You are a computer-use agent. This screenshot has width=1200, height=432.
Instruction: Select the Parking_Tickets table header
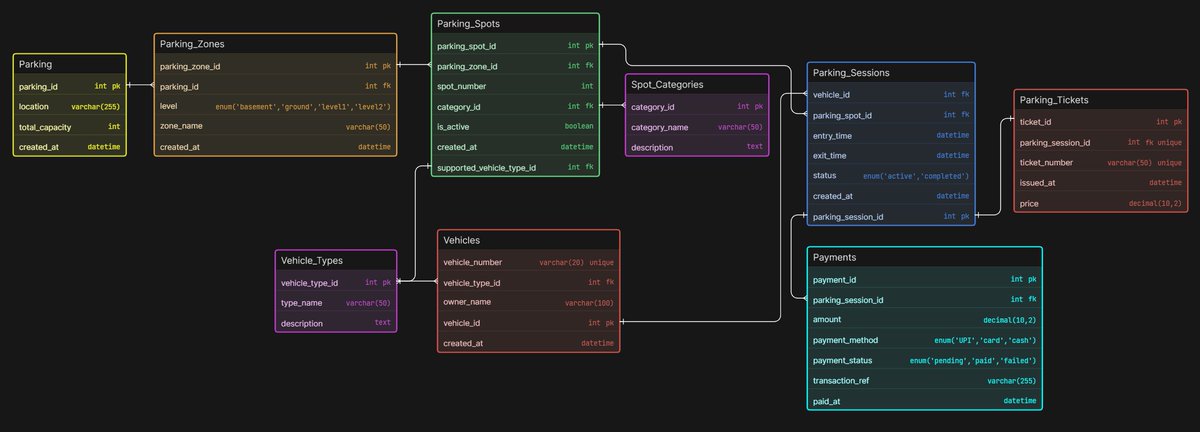point(1101,100)
